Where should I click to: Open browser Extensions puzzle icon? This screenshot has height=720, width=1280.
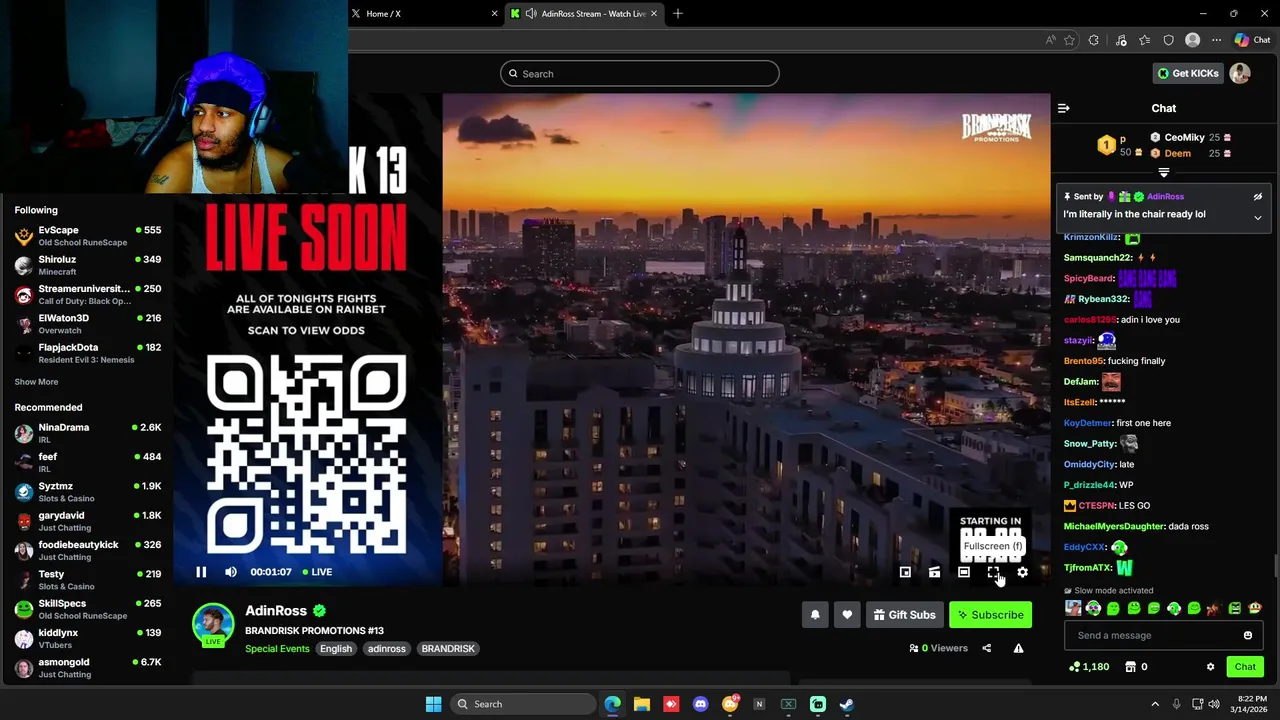pyautogui.click(x=1093, y=40)
